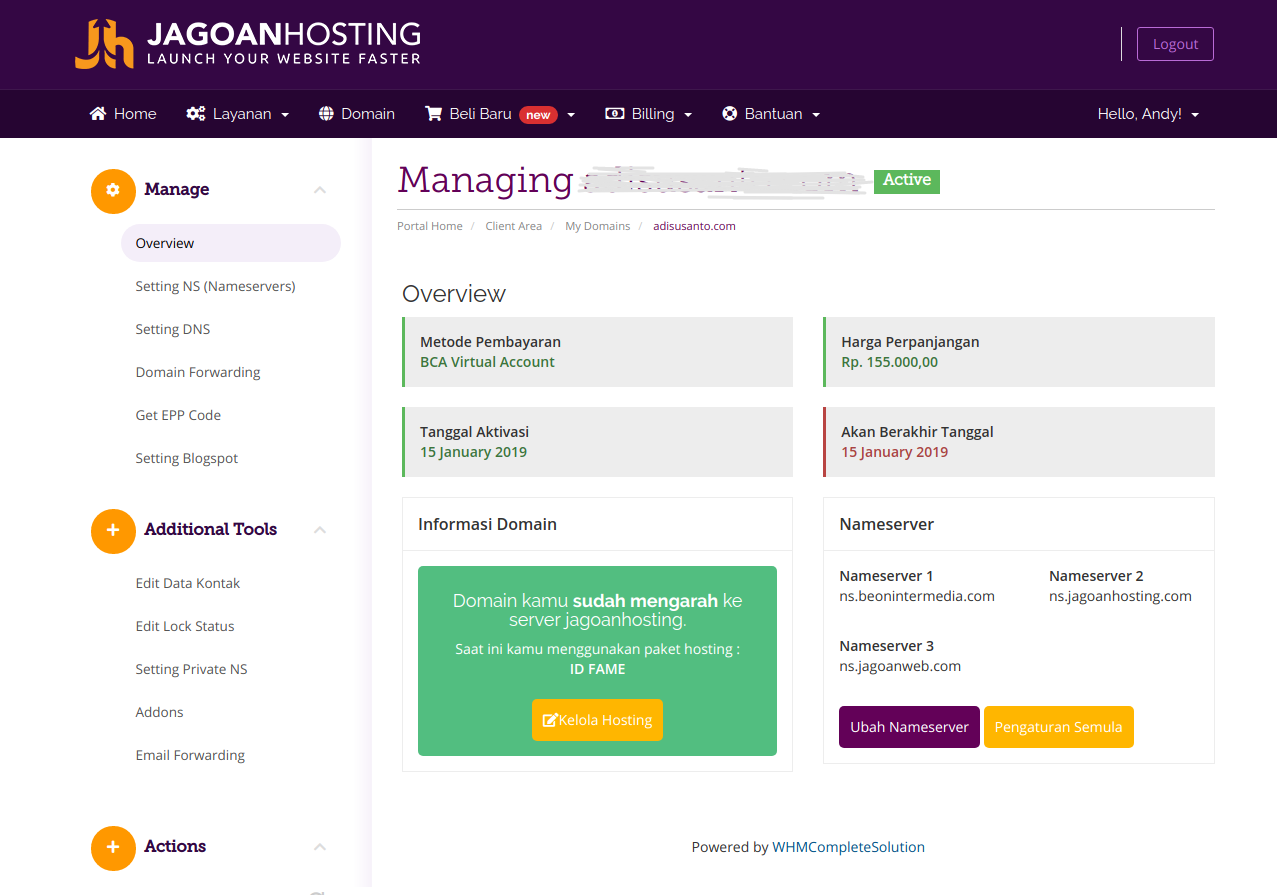Open the Billing dropdown menu
1277x895 pixels.
pyautogui.click(x=649, y=114)
